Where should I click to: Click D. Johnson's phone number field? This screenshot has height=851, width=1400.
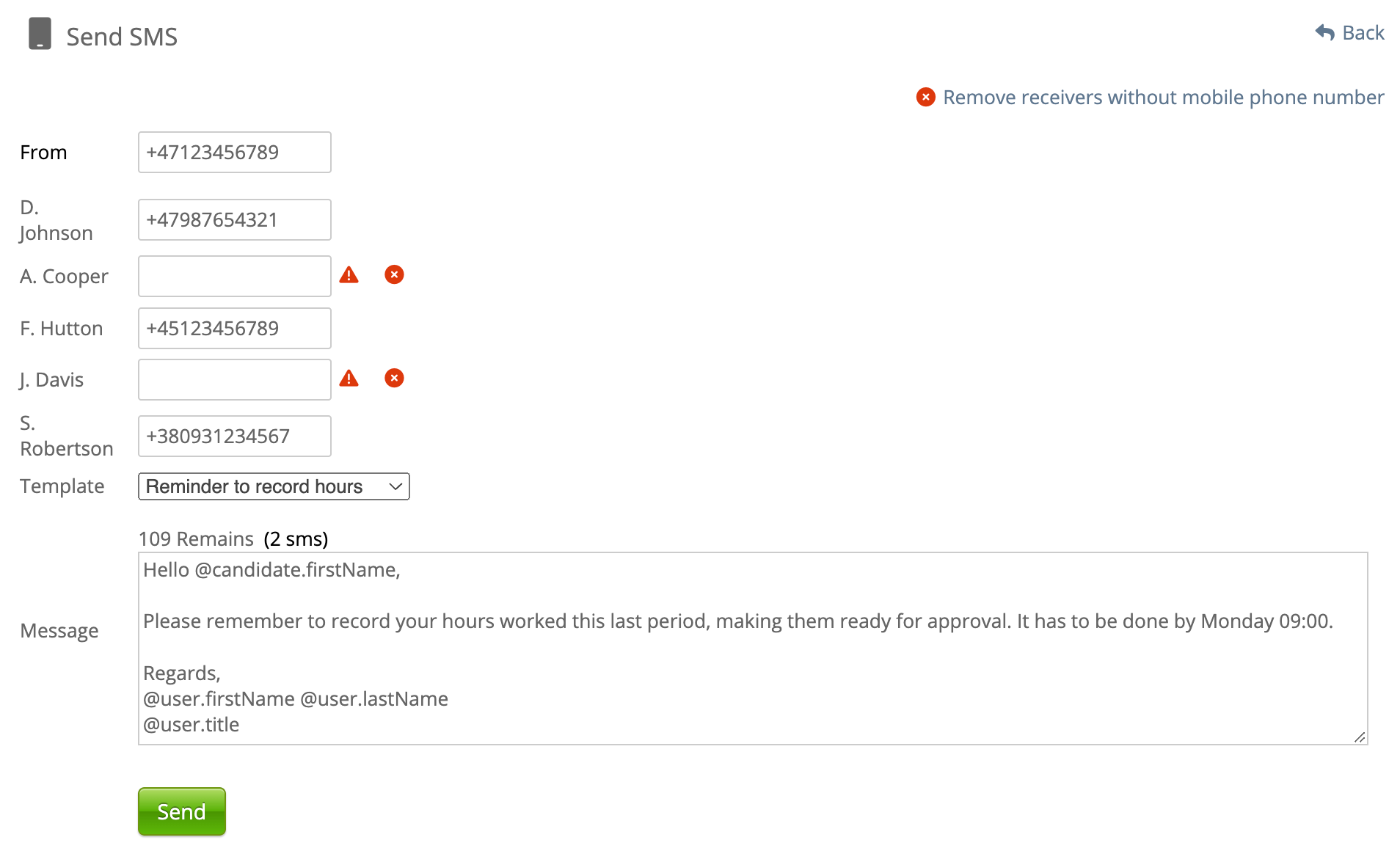(x=235, y=220)
